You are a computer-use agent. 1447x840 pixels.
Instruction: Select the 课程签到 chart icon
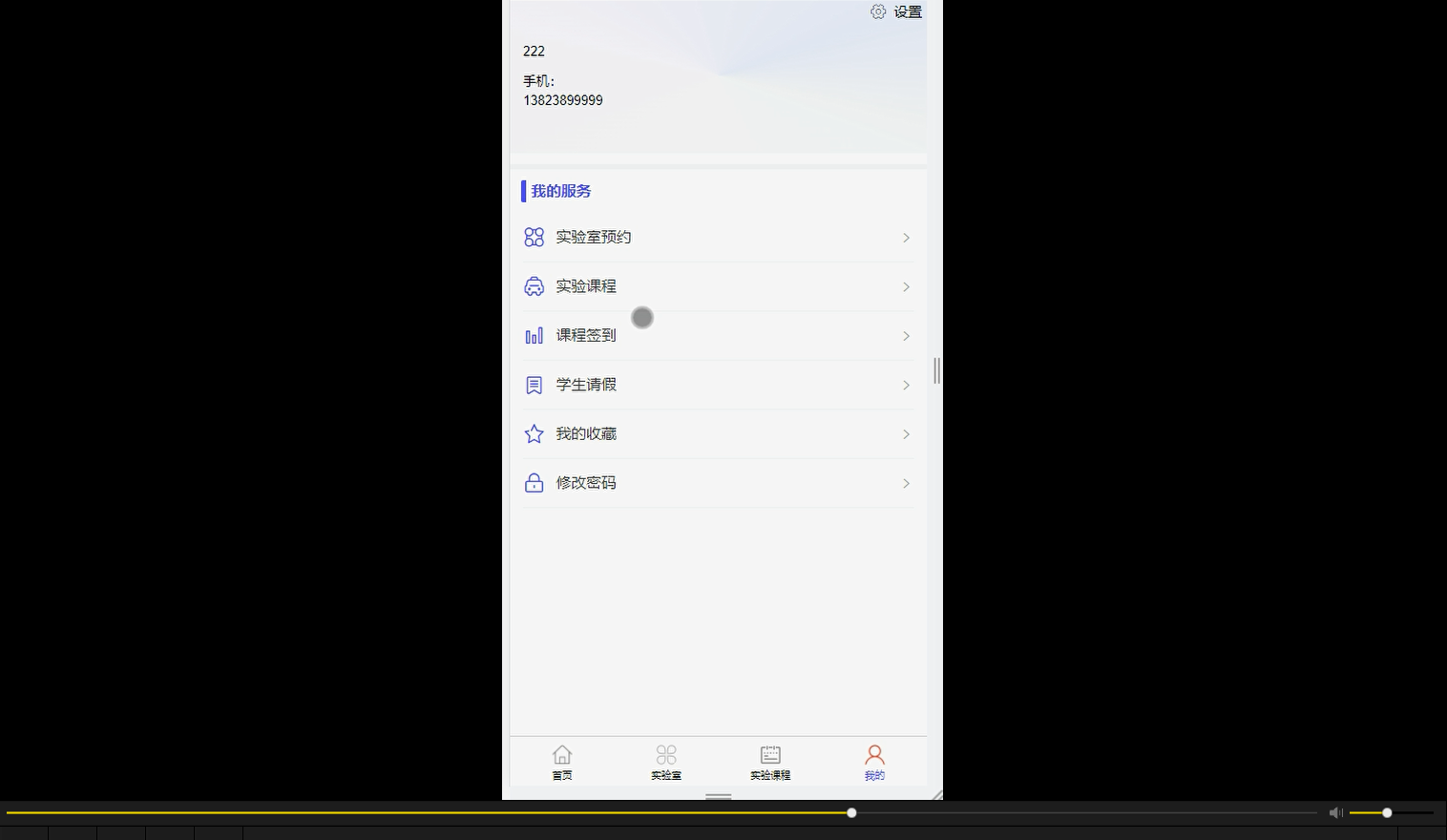click(534, 335)
